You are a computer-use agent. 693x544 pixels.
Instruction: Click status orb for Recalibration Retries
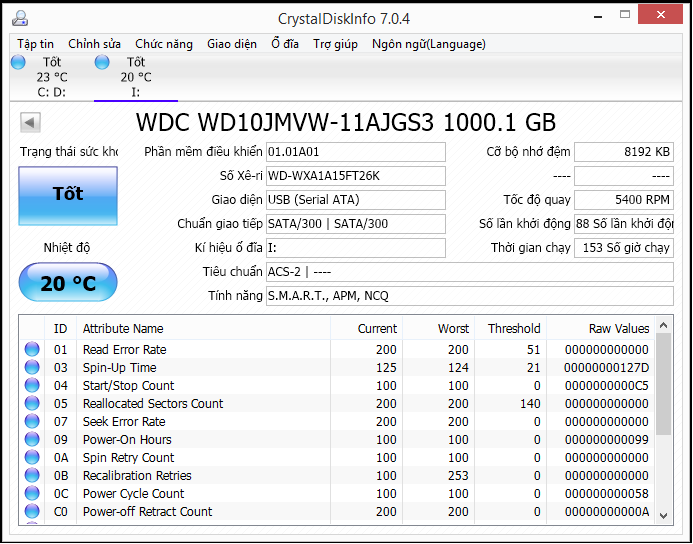pos(32,476)
